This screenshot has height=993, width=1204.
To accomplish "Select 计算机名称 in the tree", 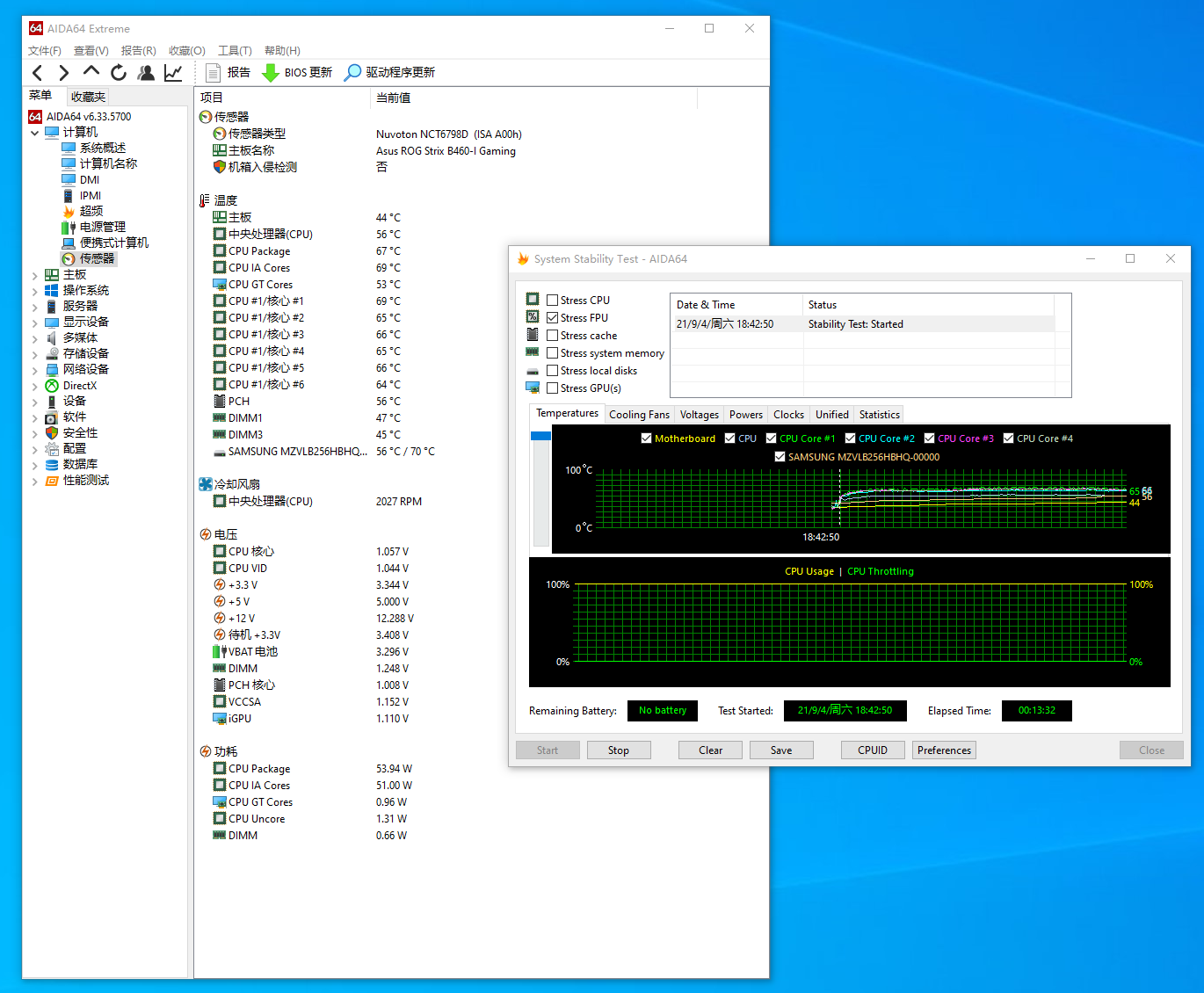I will point(108,163).
